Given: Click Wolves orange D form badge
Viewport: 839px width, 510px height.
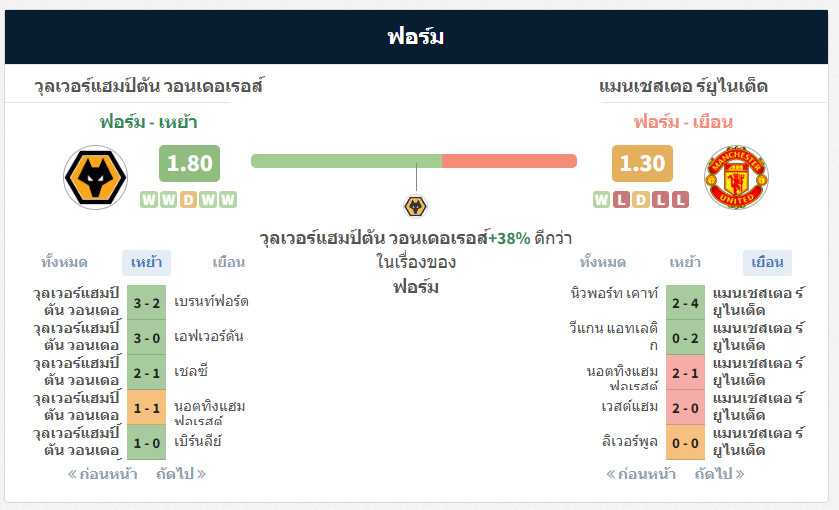Looking at the screenshot, I should coord(188,200).
